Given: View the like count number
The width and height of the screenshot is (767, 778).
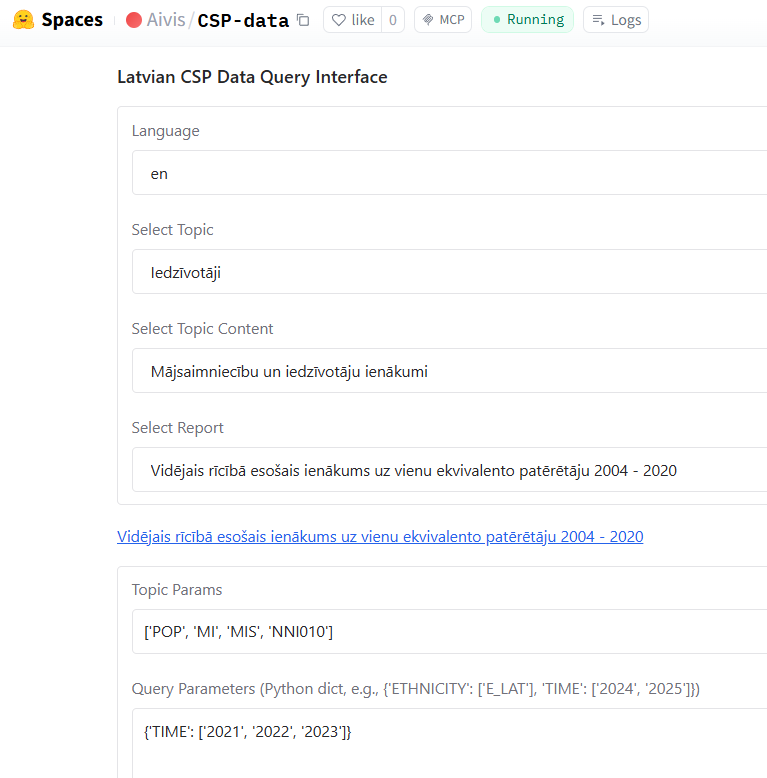Looking at the screenshot, I should [x=393, y=20].
